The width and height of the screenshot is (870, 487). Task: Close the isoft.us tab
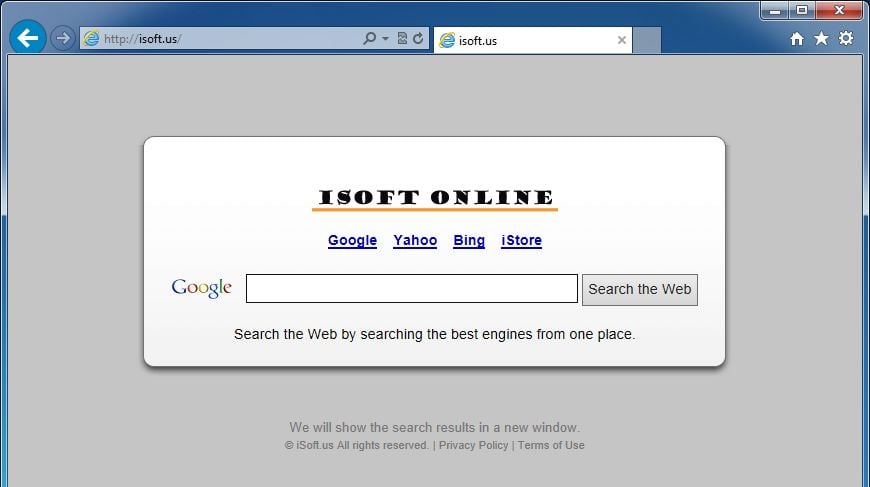[x=622, y=40]
